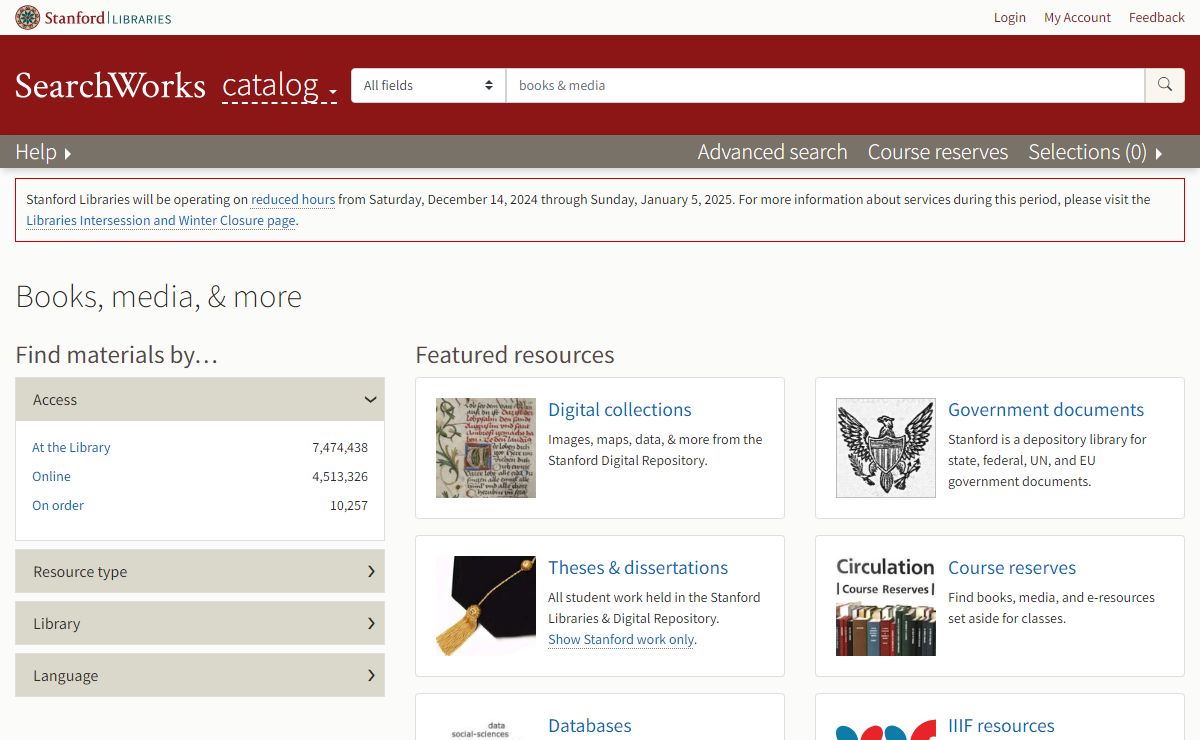Screen dimensions: 1200x740
Task: Expand the Resource type facet
Action: pos(200,571)
